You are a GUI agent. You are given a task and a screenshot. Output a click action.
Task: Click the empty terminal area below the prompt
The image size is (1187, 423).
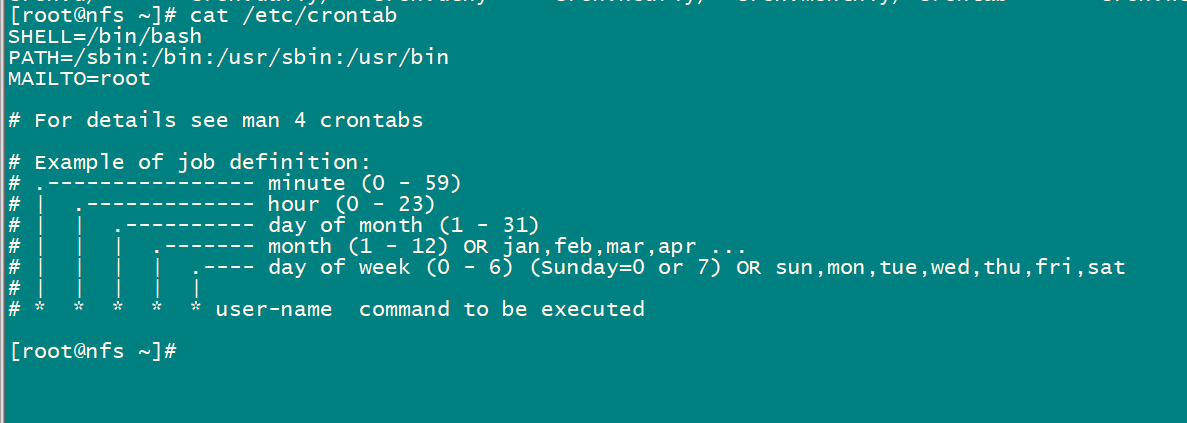[x=594, y=393]
